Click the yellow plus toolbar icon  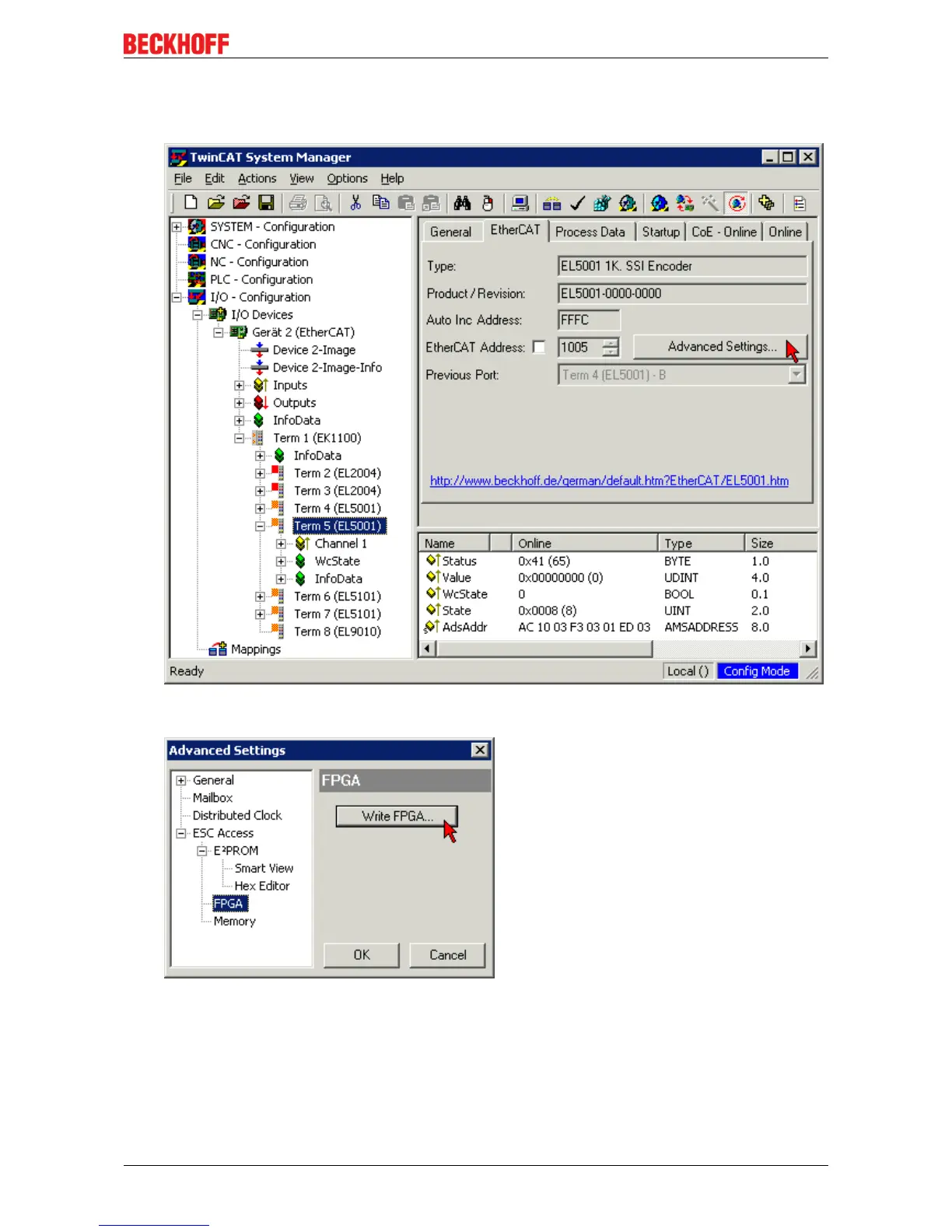[x=766, y=203]
